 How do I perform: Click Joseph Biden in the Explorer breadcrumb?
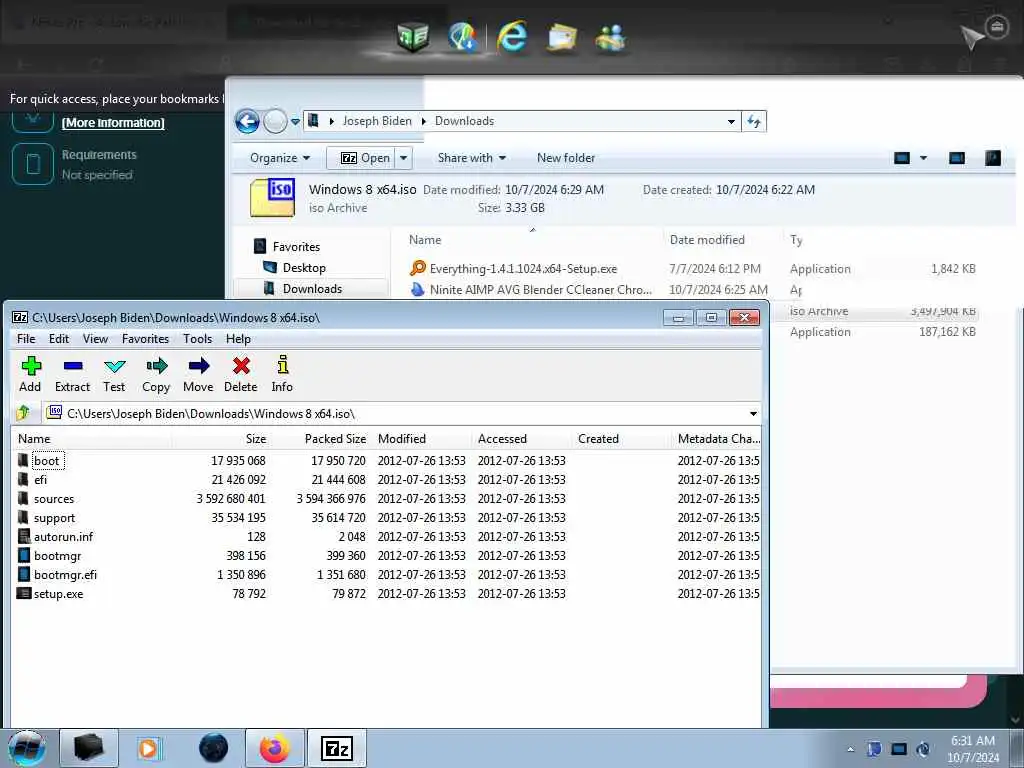click(x=377, y=121)
